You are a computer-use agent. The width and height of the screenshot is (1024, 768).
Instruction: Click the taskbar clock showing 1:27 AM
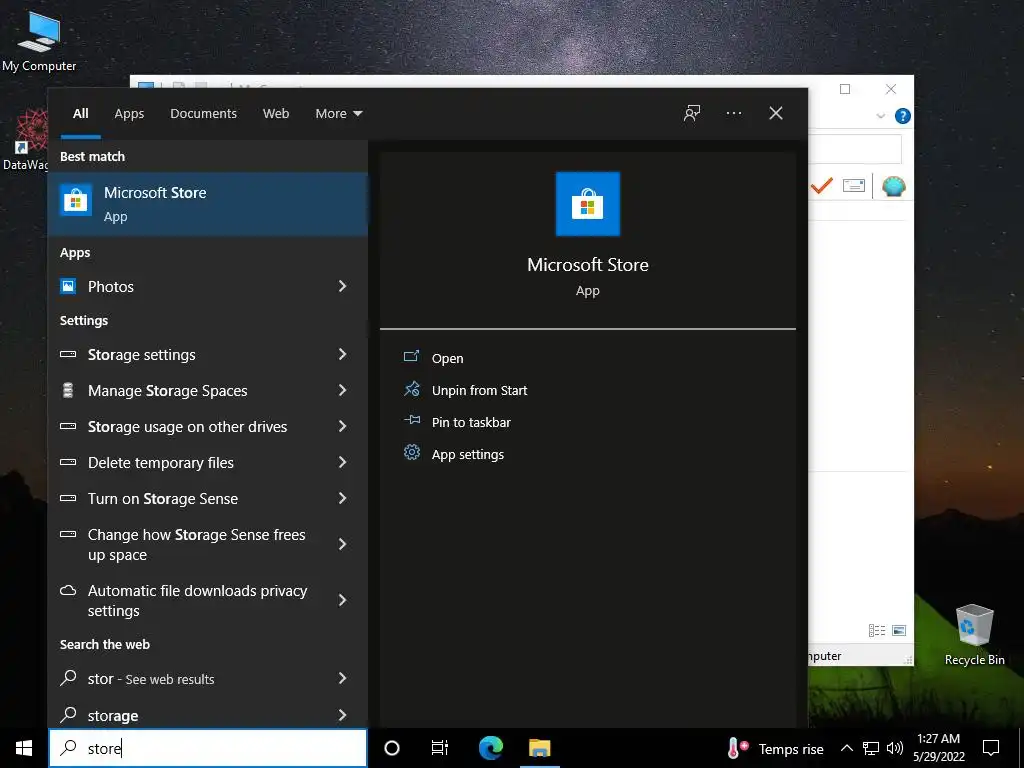tap(938, 748)
